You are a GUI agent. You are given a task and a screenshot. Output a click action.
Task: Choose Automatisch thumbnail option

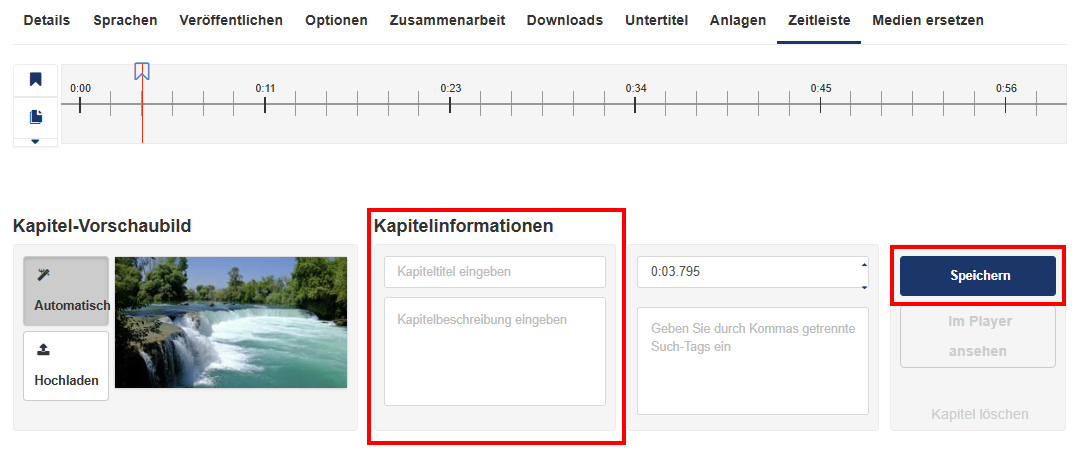click(66, 291)
